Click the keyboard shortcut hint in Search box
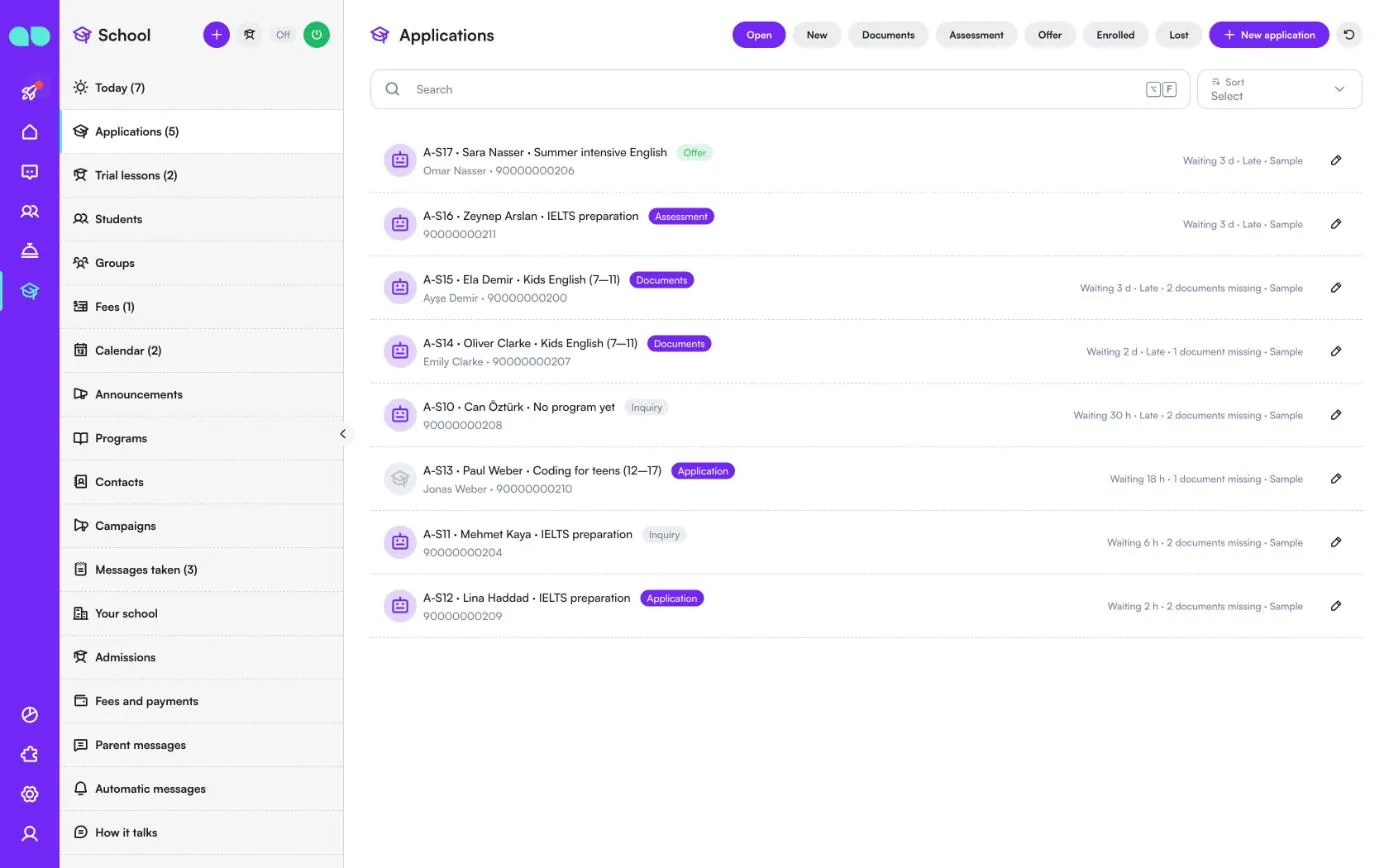The height and width of the screenshot is (868, 1389). [x=1161, y=89]
